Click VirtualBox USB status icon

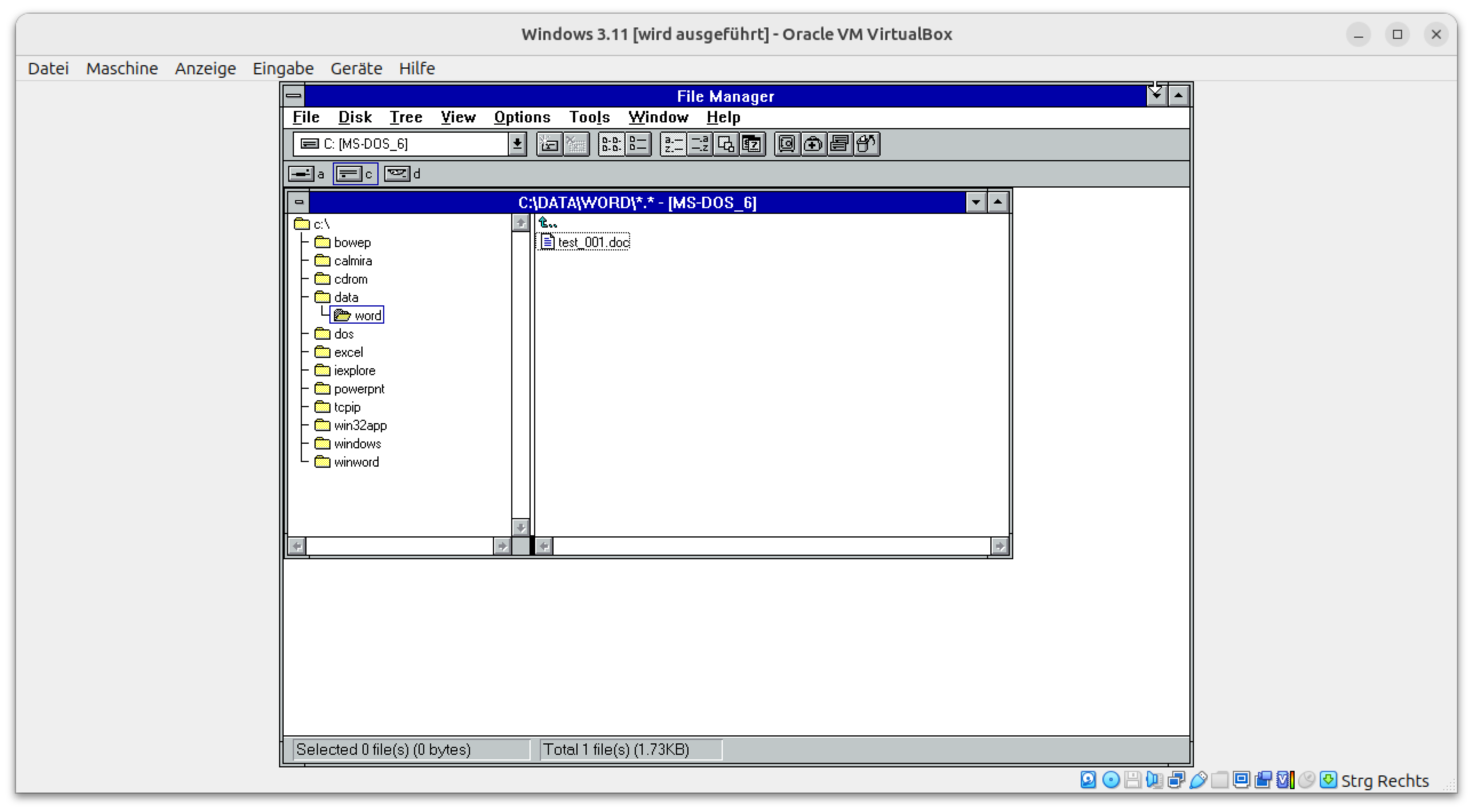[1198, 781]
